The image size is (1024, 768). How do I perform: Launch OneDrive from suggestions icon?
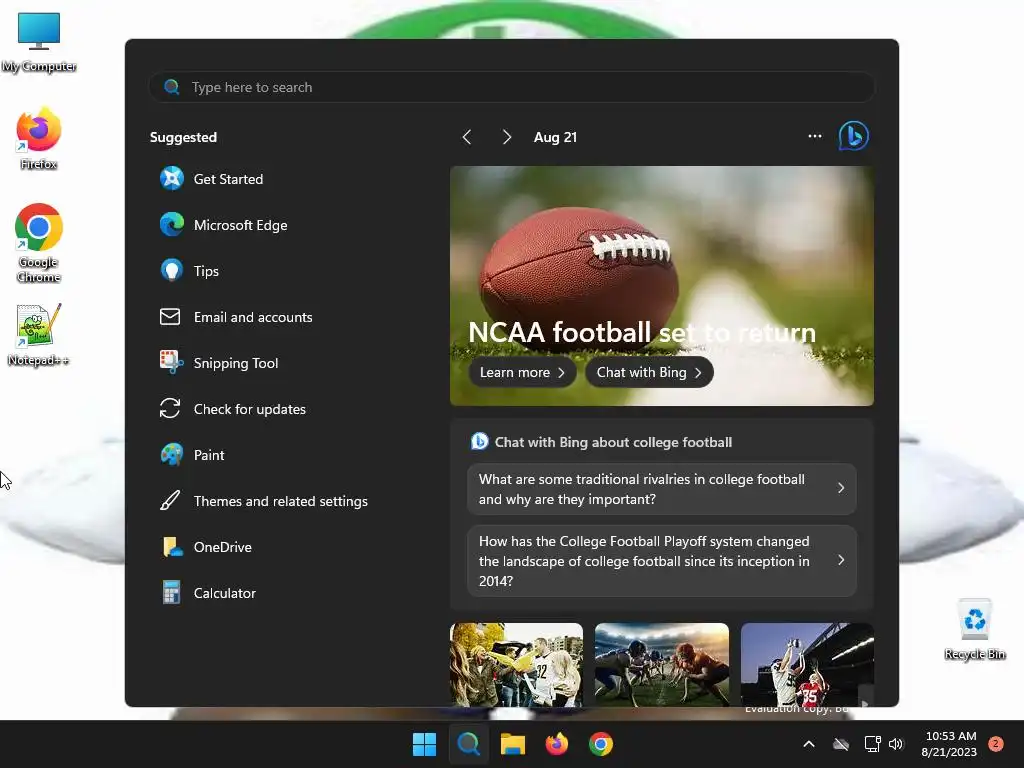point(172,547)
